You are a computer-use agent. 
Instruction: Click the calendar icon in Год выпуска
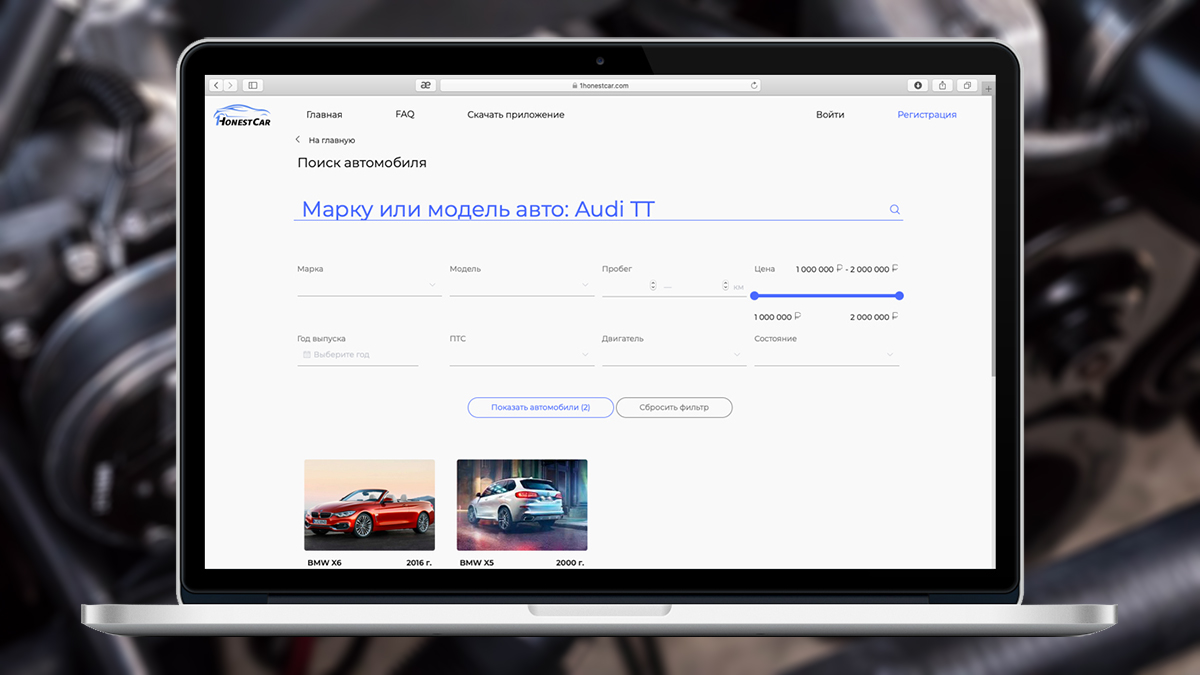pyautogui.click(x=307, y=355)
